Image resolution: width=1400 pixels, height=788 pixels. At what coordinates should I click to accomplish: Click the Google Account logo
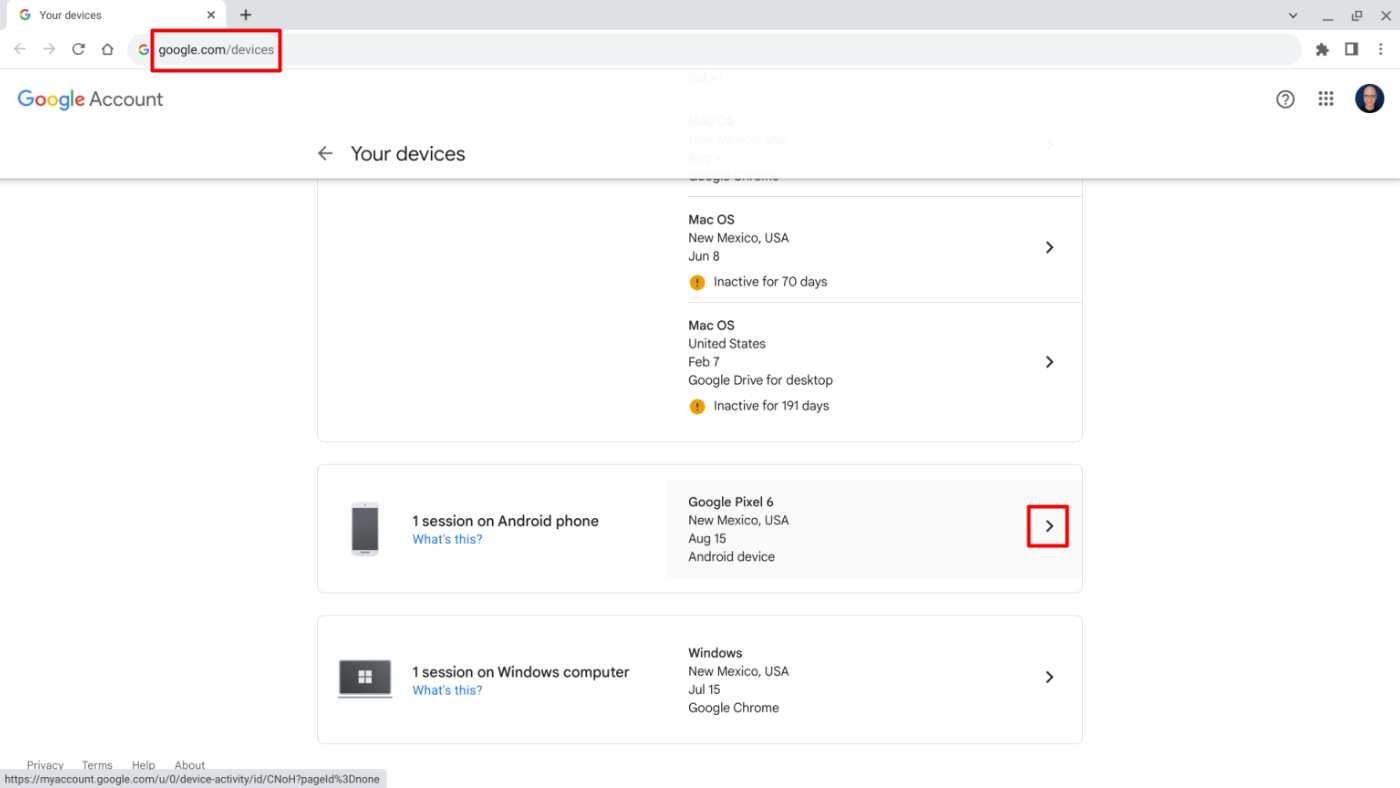90,99
